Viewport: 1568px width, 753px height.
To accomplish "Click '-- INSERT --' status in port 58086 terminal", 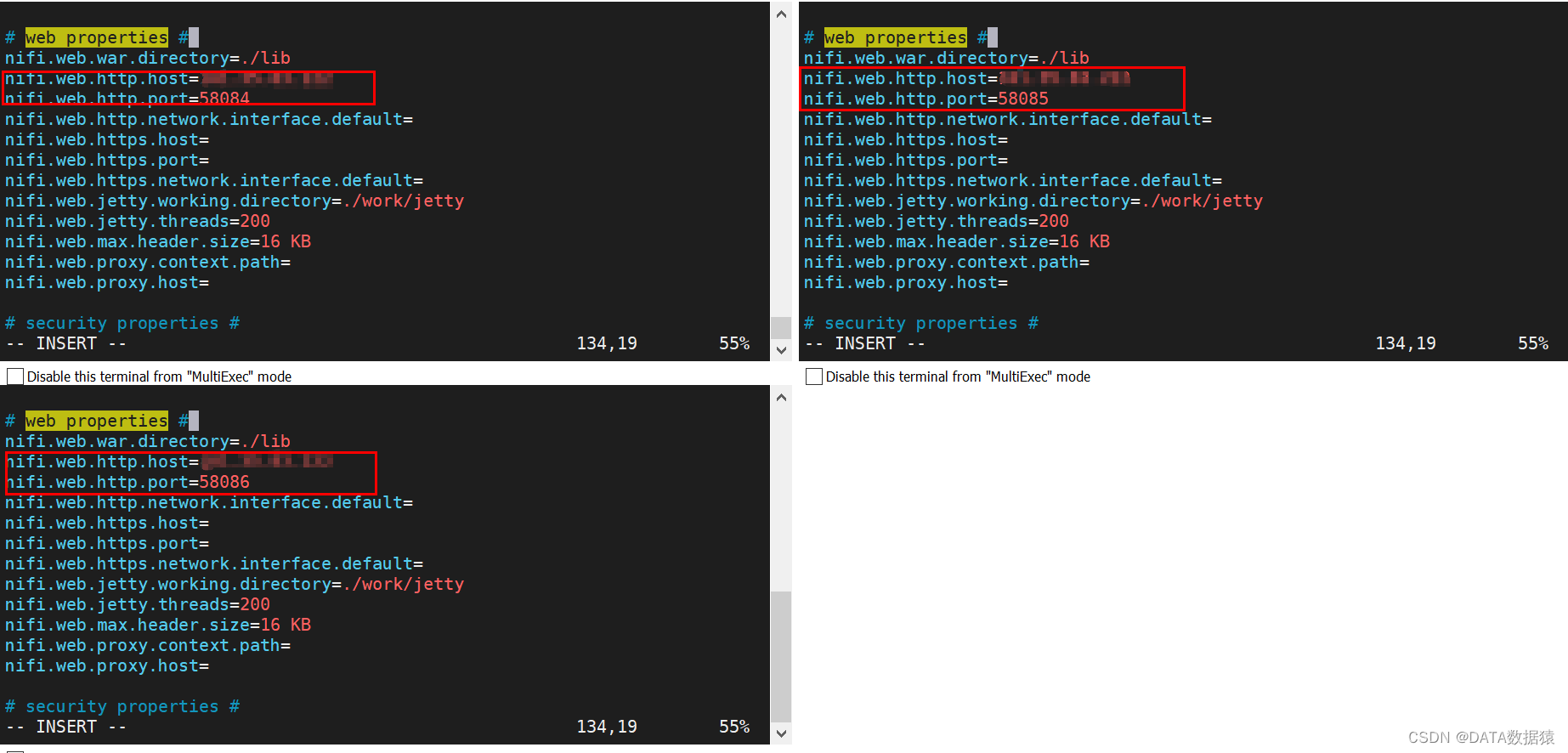I will point(66,727).
